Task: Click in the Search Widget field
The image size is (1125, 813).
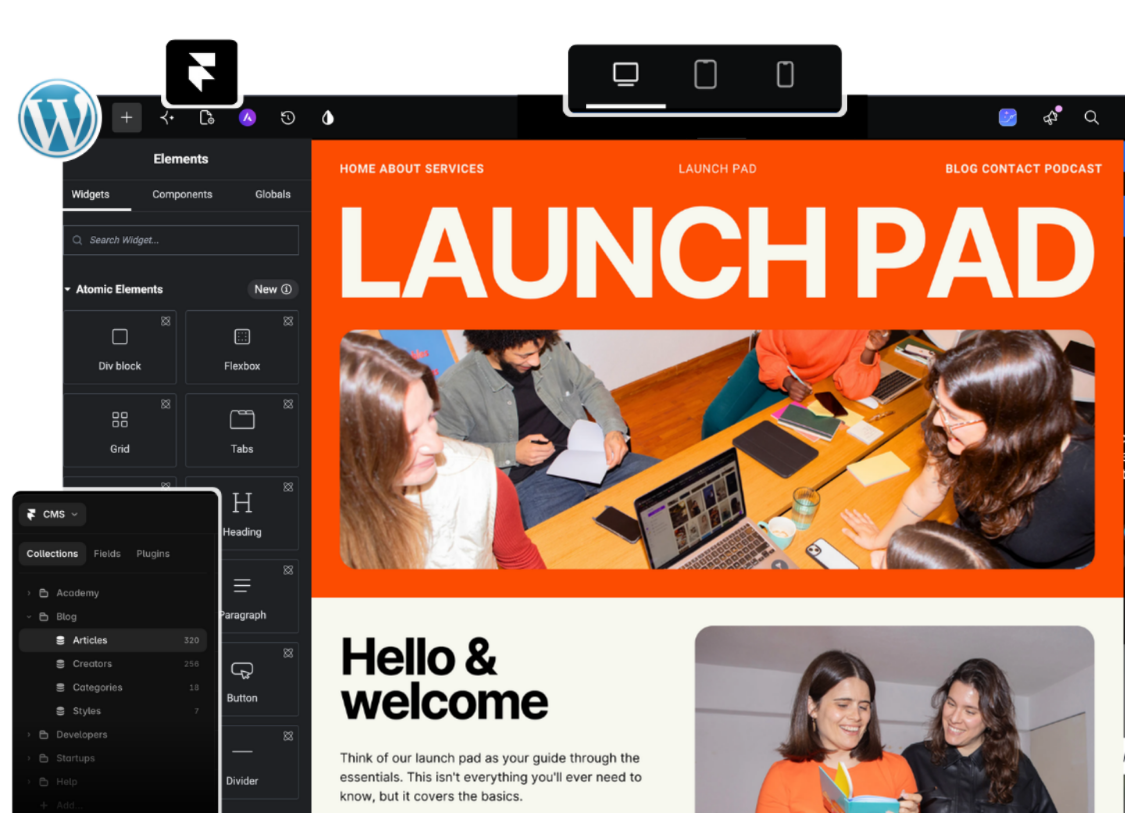Action: [182, 240]
